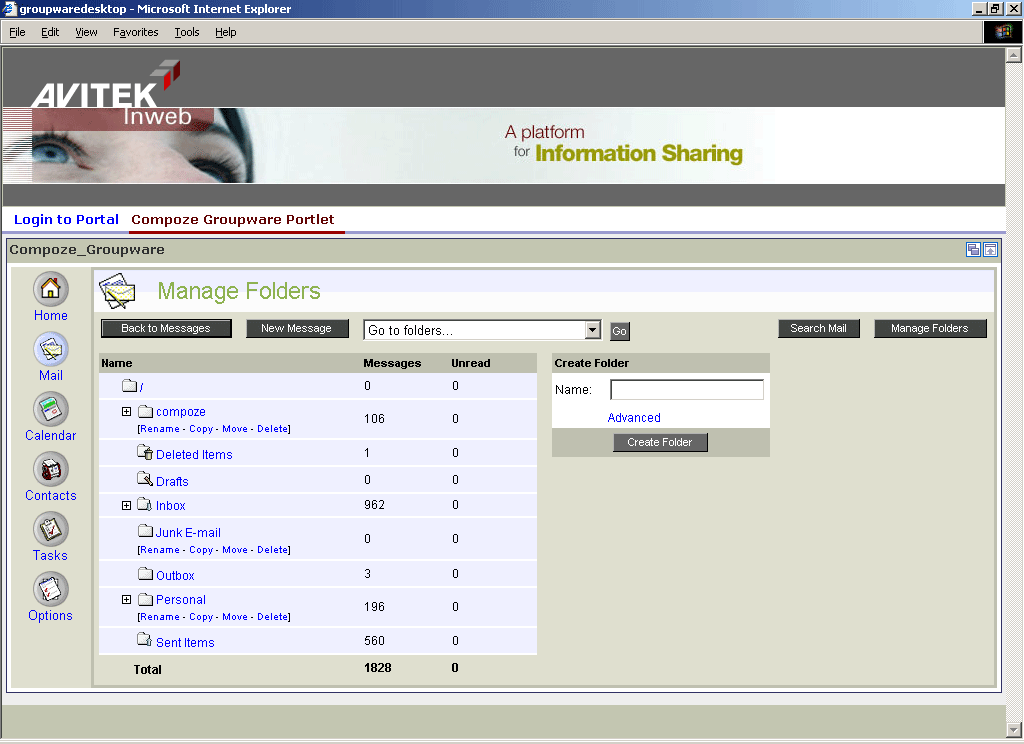Open the Tools menu

click(187, 32)
